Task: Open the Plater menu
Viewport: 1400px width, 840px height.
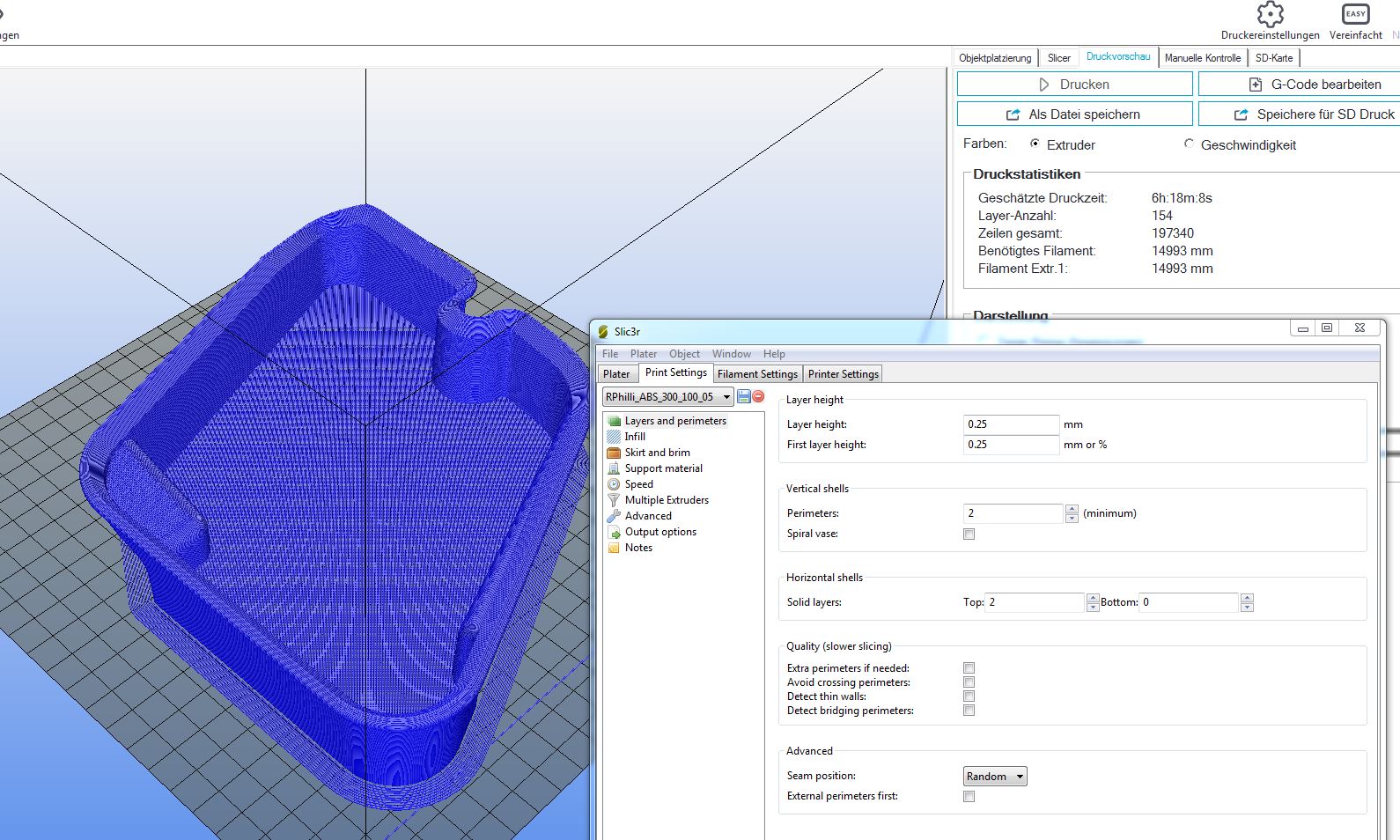Action: click(x=643, y=354)
